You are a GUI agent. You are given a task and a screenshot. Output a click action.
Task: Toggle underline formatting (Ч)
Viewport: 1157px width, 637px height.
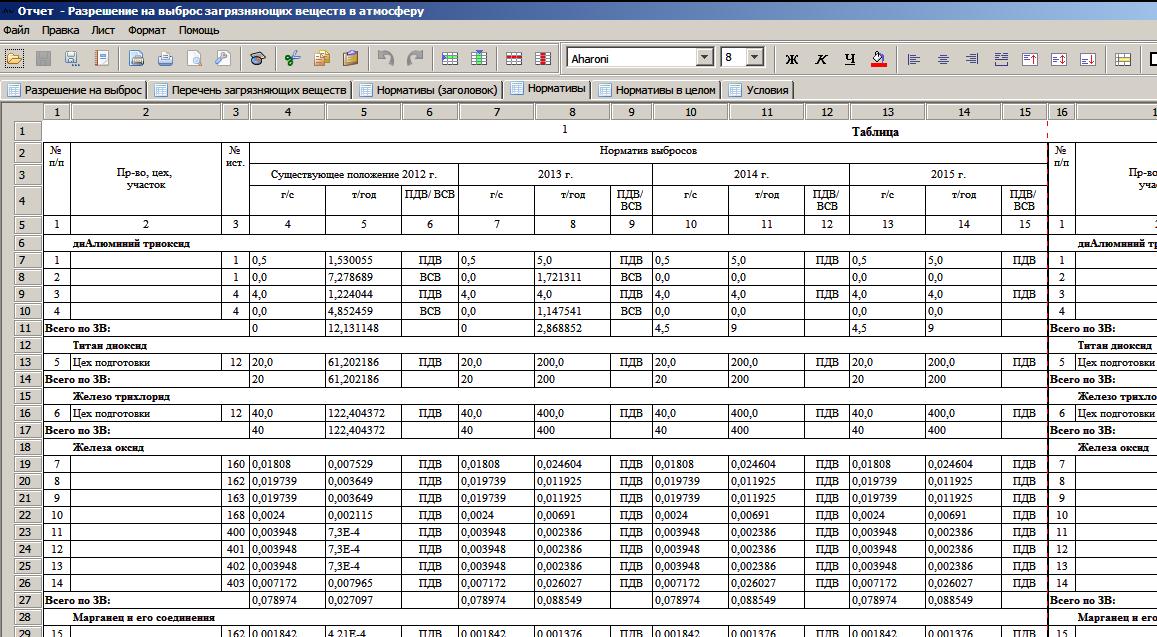click(850, 59)
